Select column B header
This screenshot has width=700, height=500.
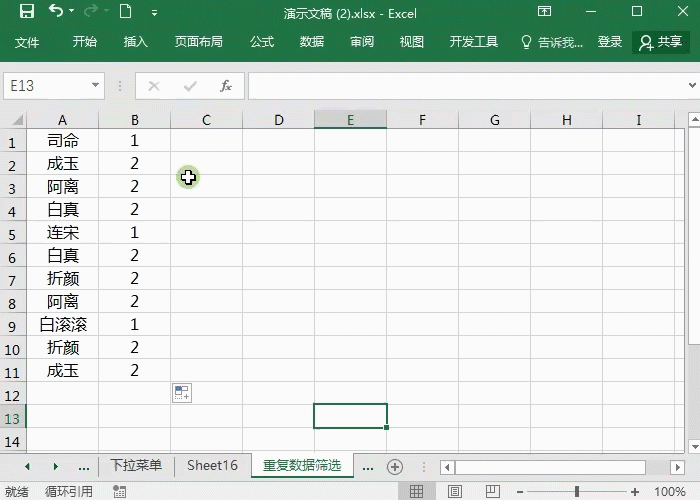[x=134, y=120]
